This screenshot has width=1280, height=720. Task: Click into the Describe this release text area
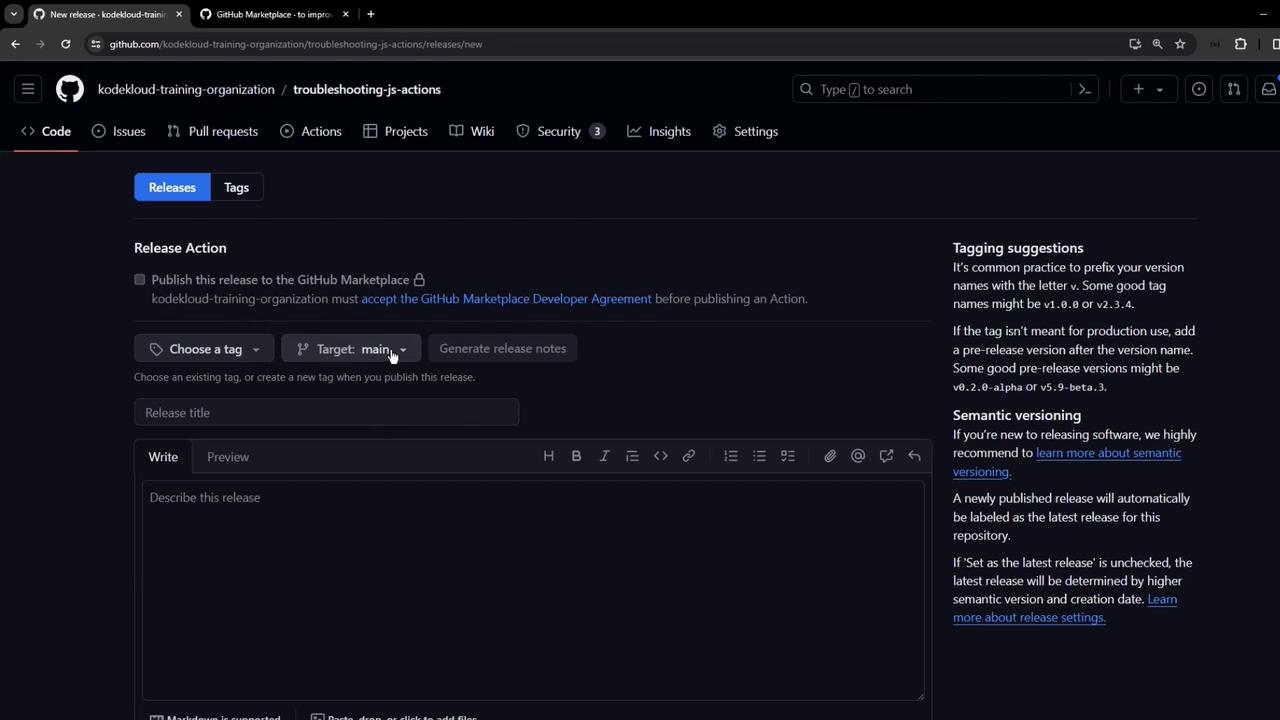[x=533, y=590]
